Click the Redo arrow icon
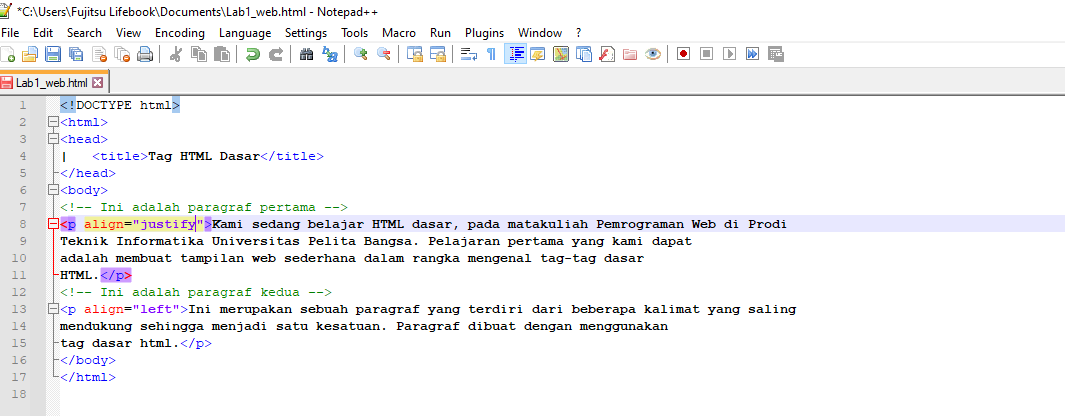 click(x=276, y=54)
